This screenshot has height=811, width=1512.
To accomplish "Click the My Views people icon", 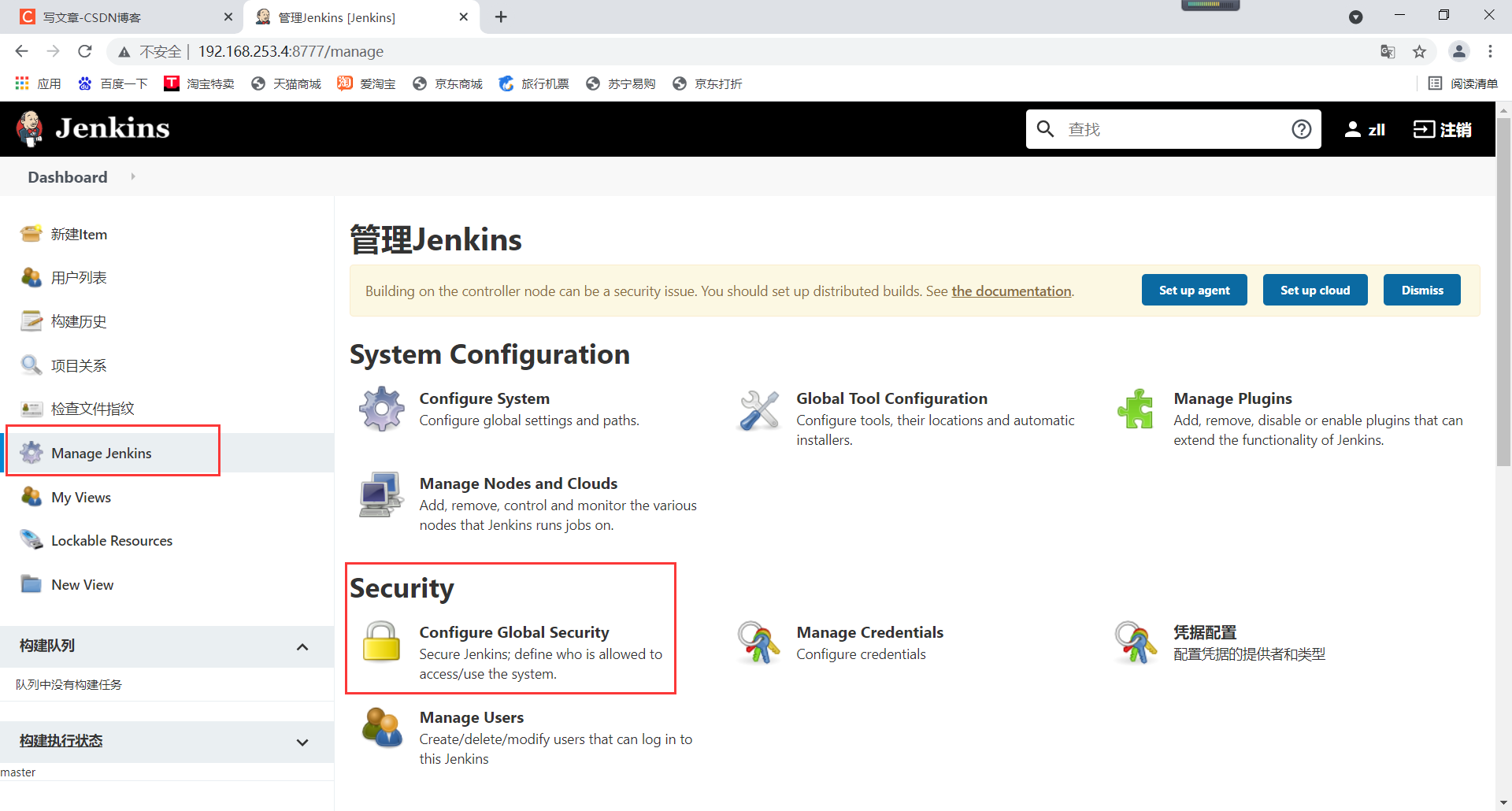I will [x=31, y=497].
